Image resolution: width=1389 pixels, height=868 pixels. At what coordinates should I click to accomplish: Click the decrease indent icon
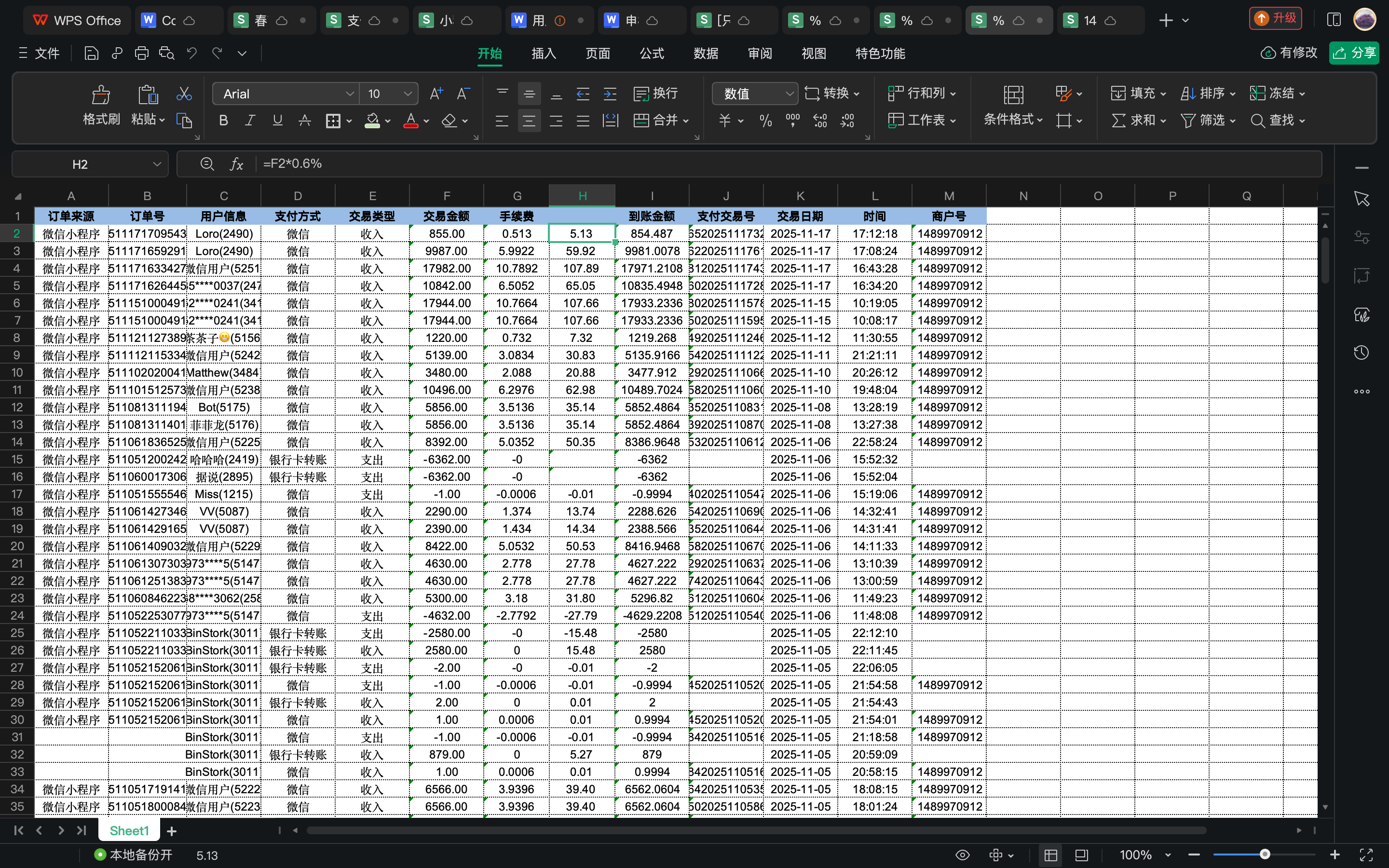583,94
